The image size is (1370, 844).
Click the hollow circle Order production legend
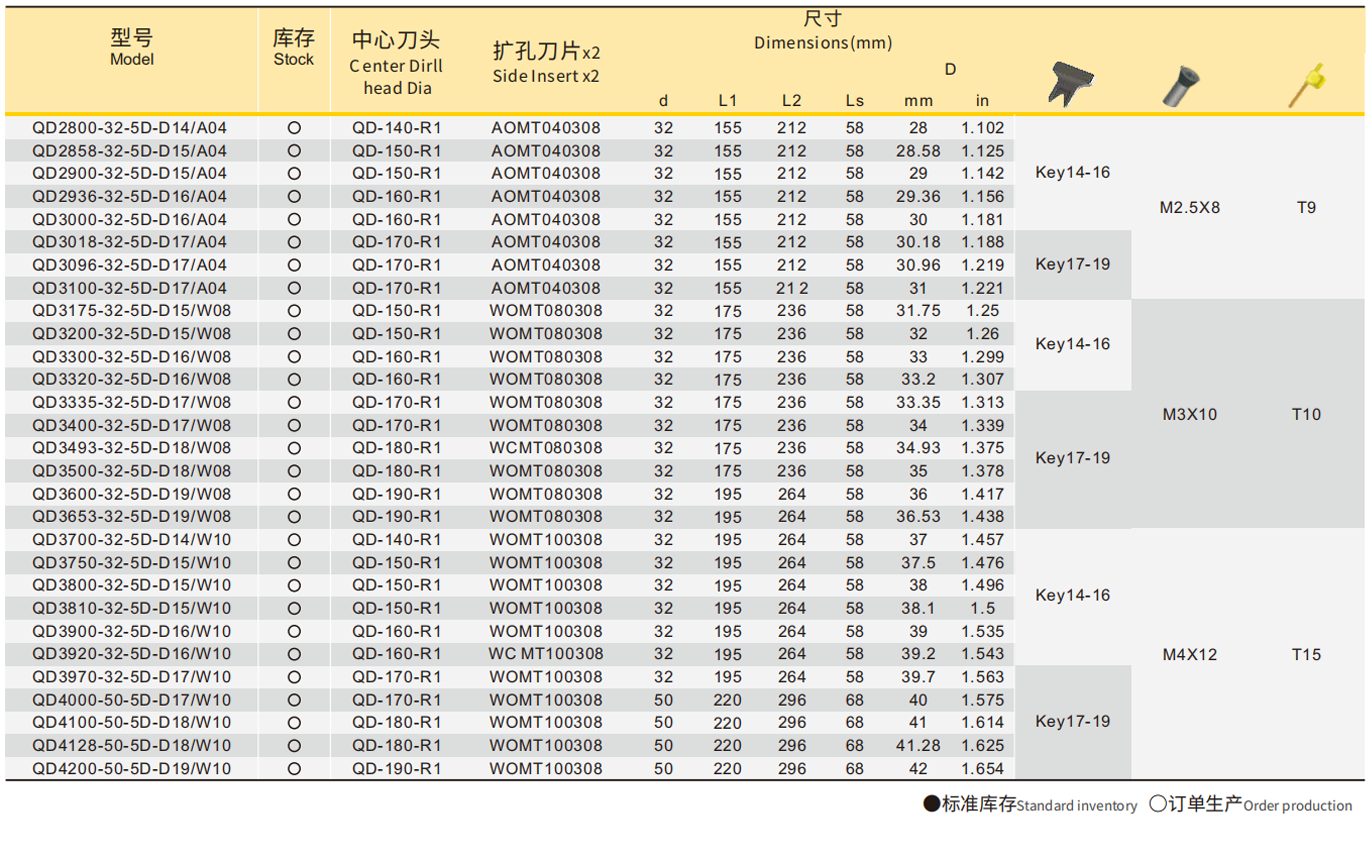point(1157,804)
